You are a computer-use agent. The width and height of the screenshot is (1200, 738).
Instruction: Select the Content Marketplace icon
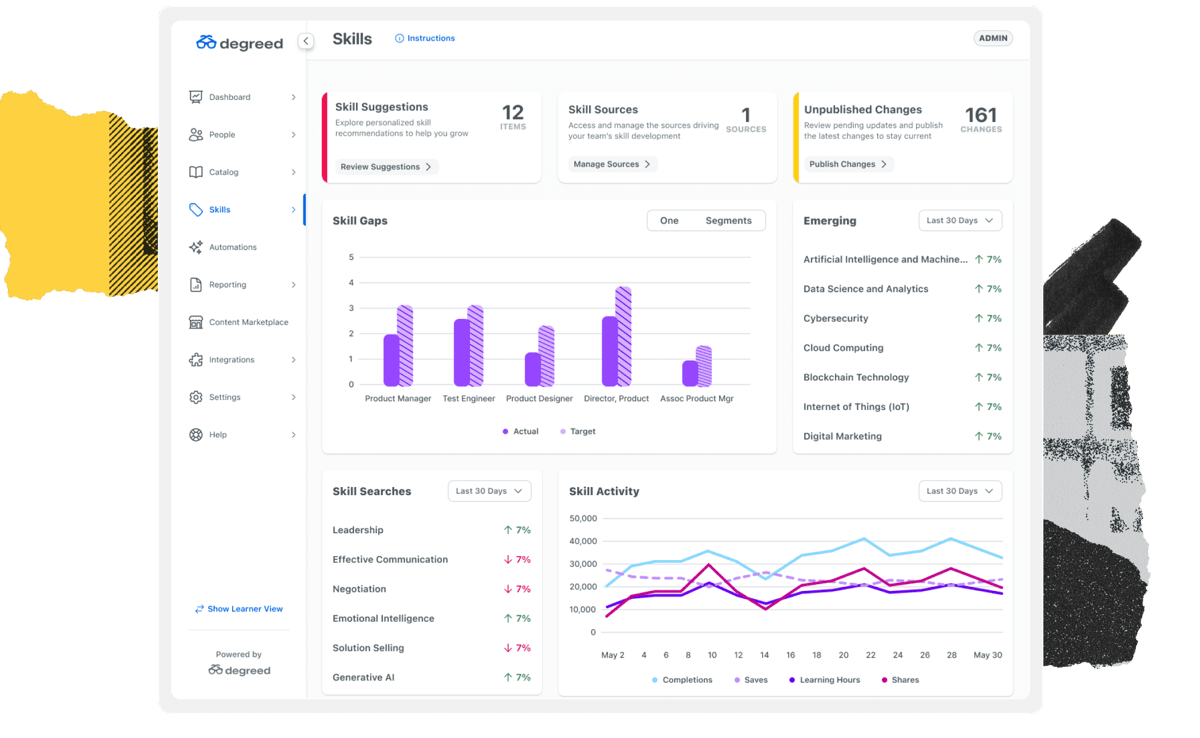click(195, 322)
